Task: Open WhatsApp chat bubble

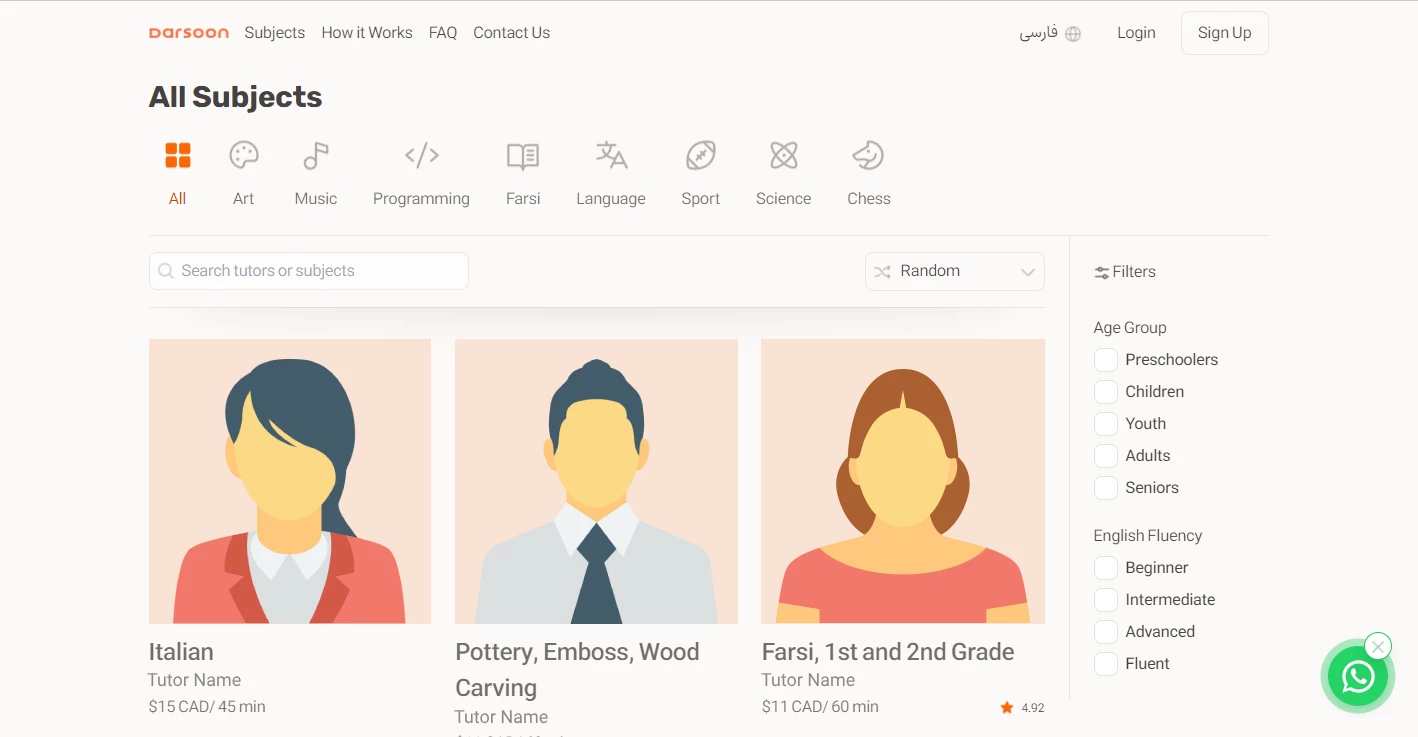Action: [x=1358, y=677]
